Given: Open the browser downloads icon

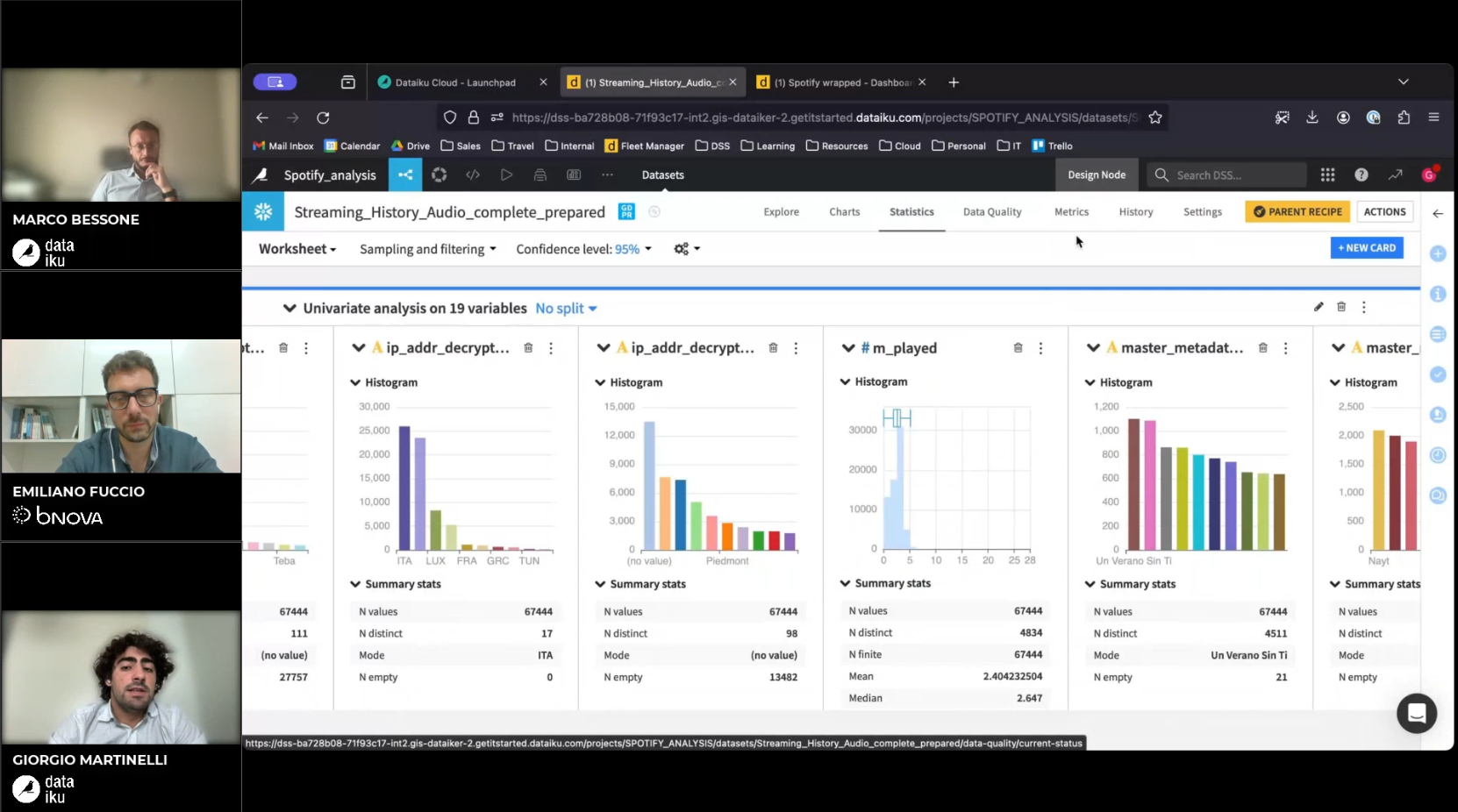Looking at the screenshot, I should click(x=1312, y=118).
